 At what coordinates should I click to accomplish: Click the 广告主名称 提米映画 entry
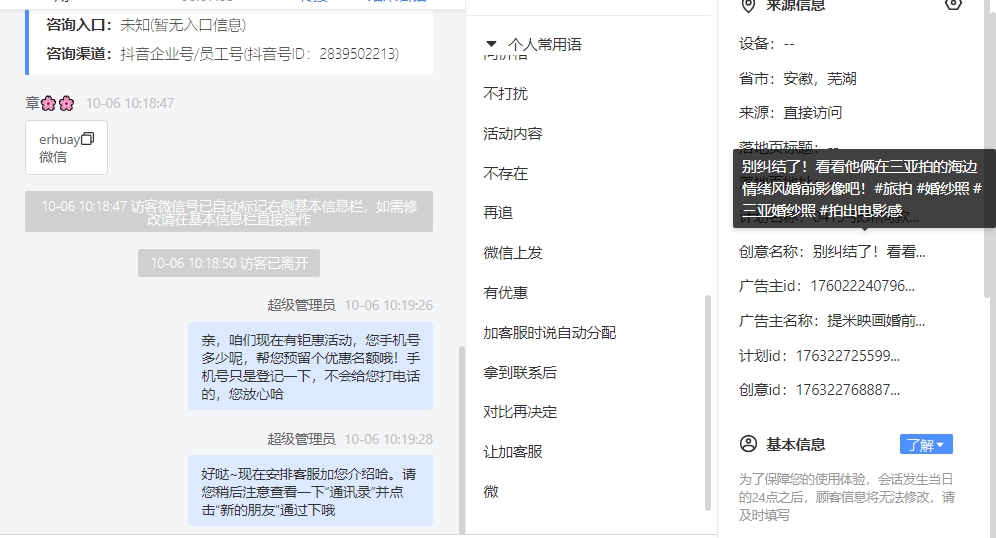(x=832, y=321)
